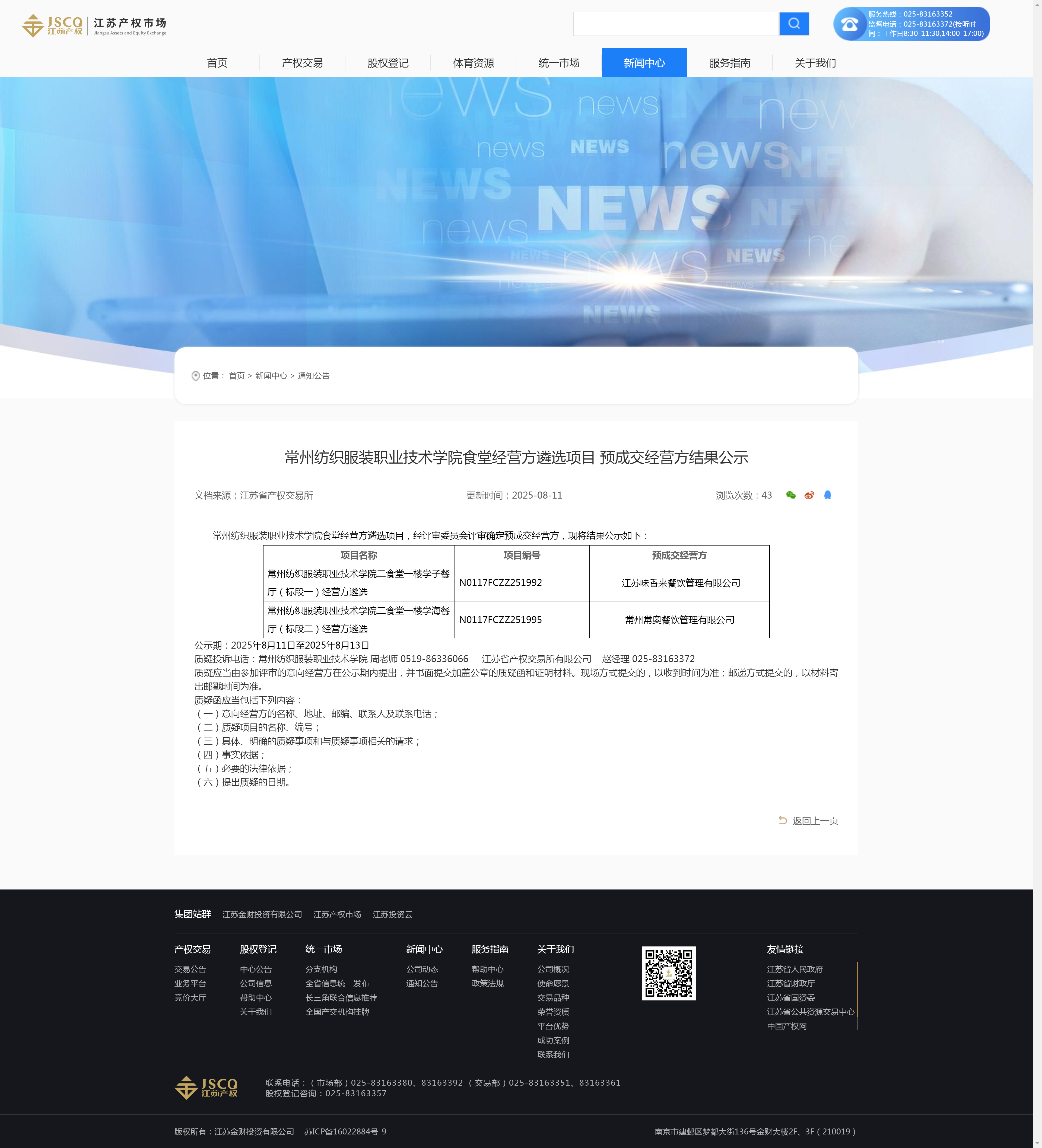
Task: Visit 江苏金财投资有限公司 group site link
Action: click(x=262, y=914)
